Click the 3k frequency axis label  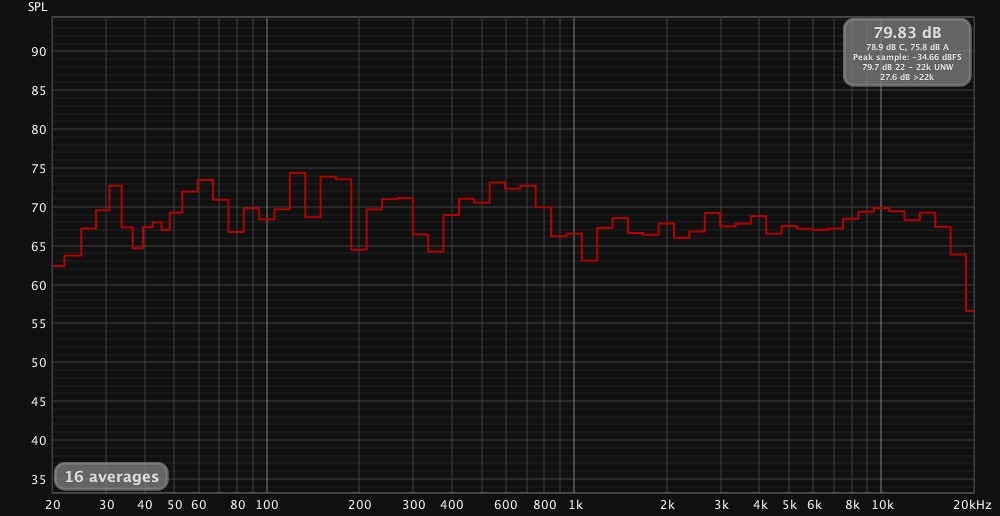721,505
